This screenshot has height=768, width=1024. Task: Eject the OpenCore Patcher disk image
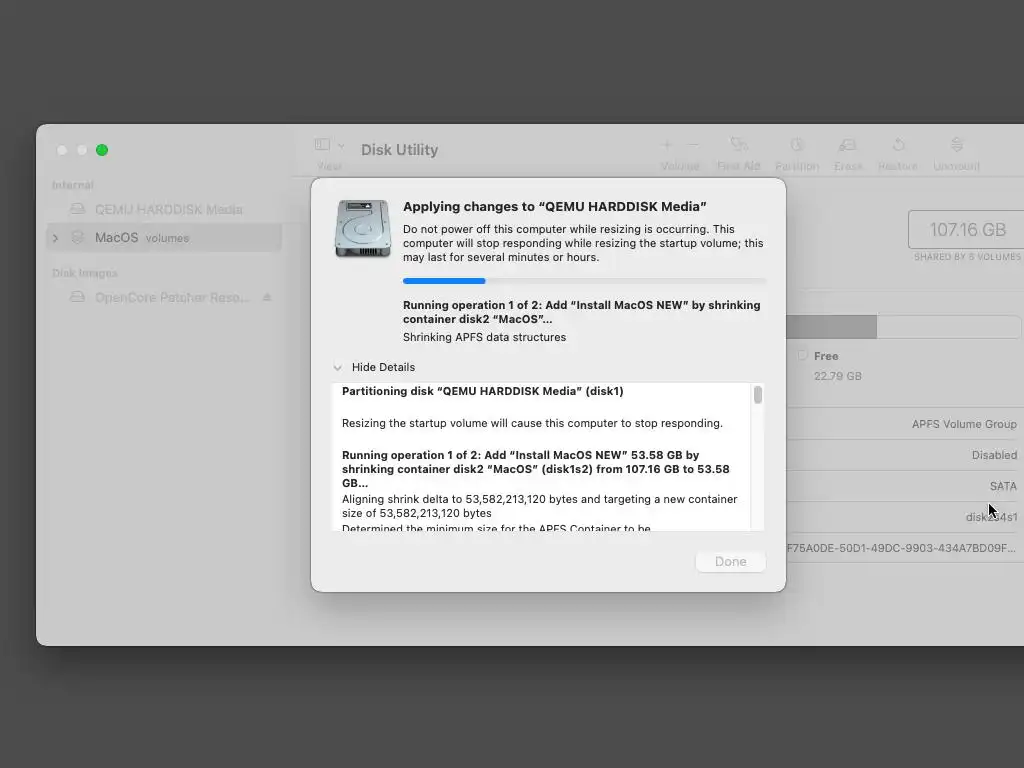click(266, 297)
